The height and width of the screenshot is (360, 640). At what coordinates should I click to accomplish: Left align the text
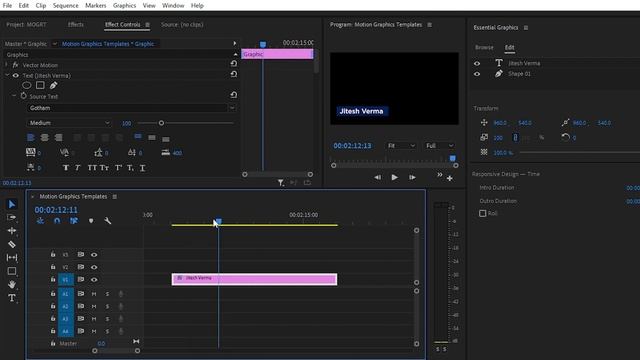[31, 138]
